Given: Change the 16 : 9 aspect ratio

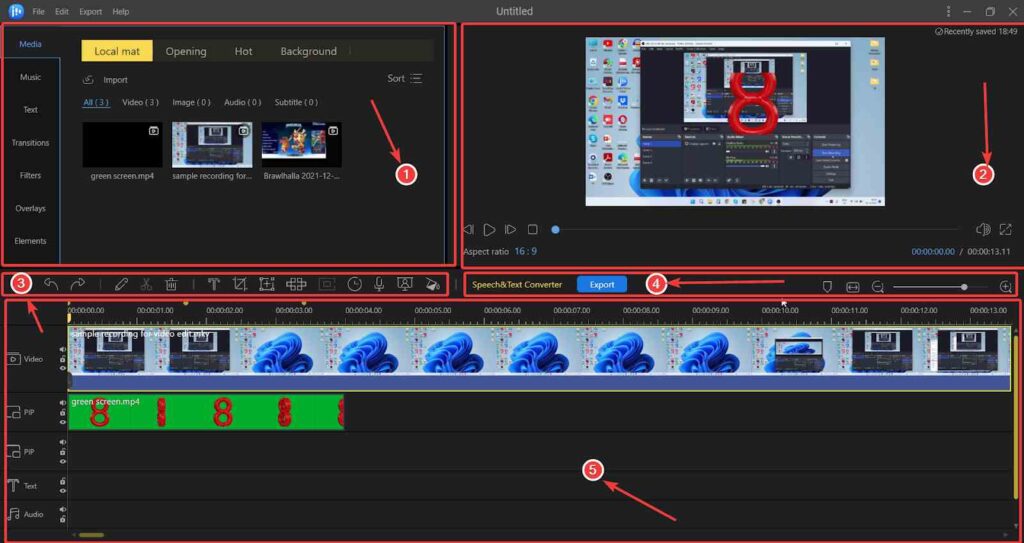Looking at the screenshot, I should [526, 251].
